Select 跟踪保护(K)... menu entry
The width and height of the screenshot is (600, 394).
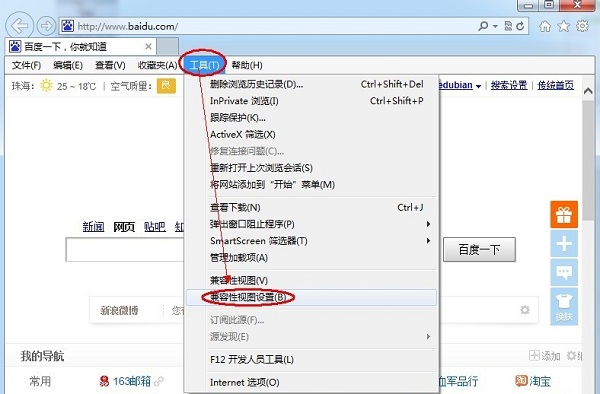[311, 118]
